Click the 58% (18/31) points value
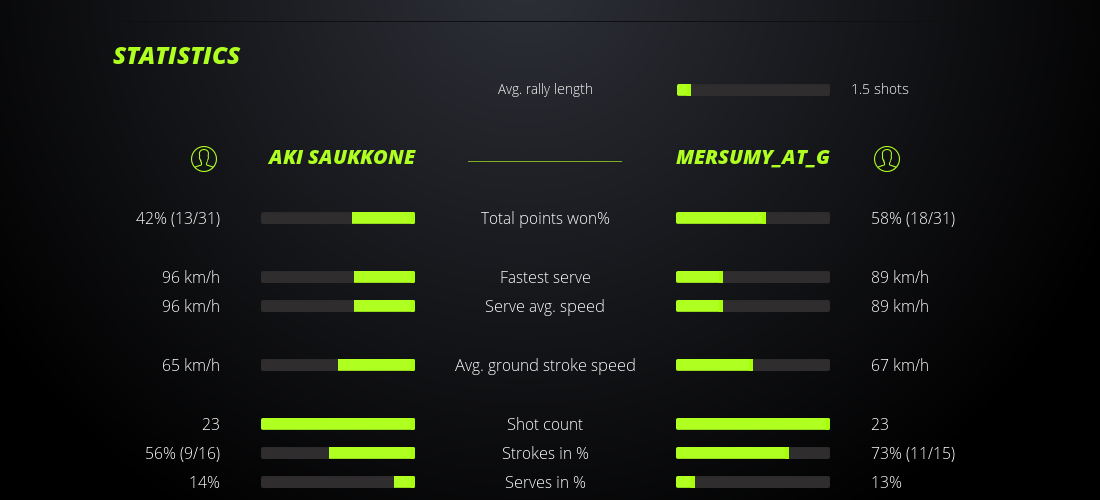1100x500 pixels. [913, 218]
